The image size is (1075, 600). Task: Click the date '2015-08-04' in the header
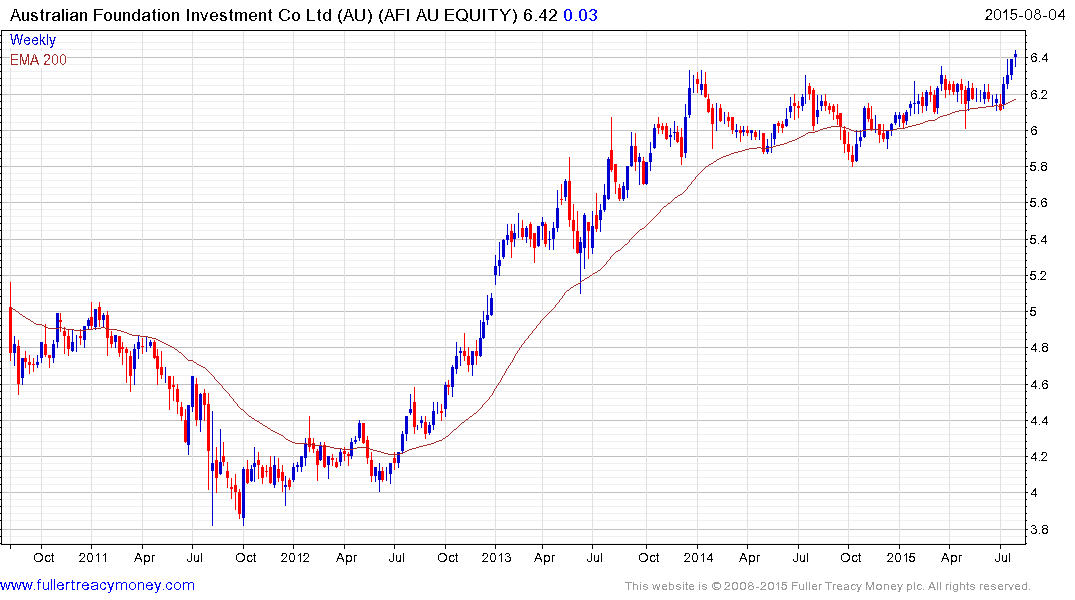(1025, 15)
